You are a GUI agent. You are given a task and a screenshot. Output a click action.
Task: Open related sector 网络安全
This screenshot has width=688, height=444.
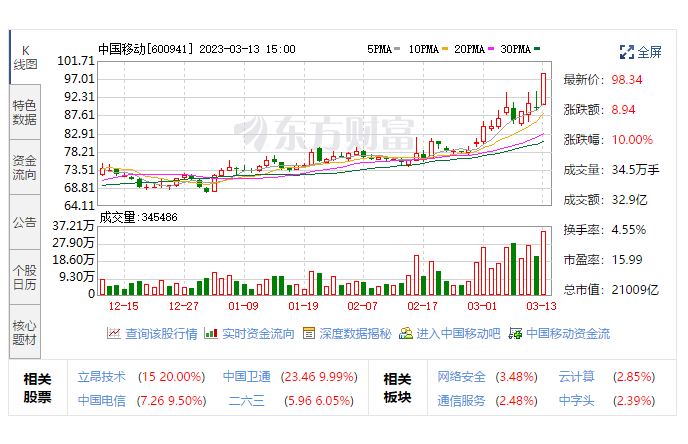click(x=461, y=376)
